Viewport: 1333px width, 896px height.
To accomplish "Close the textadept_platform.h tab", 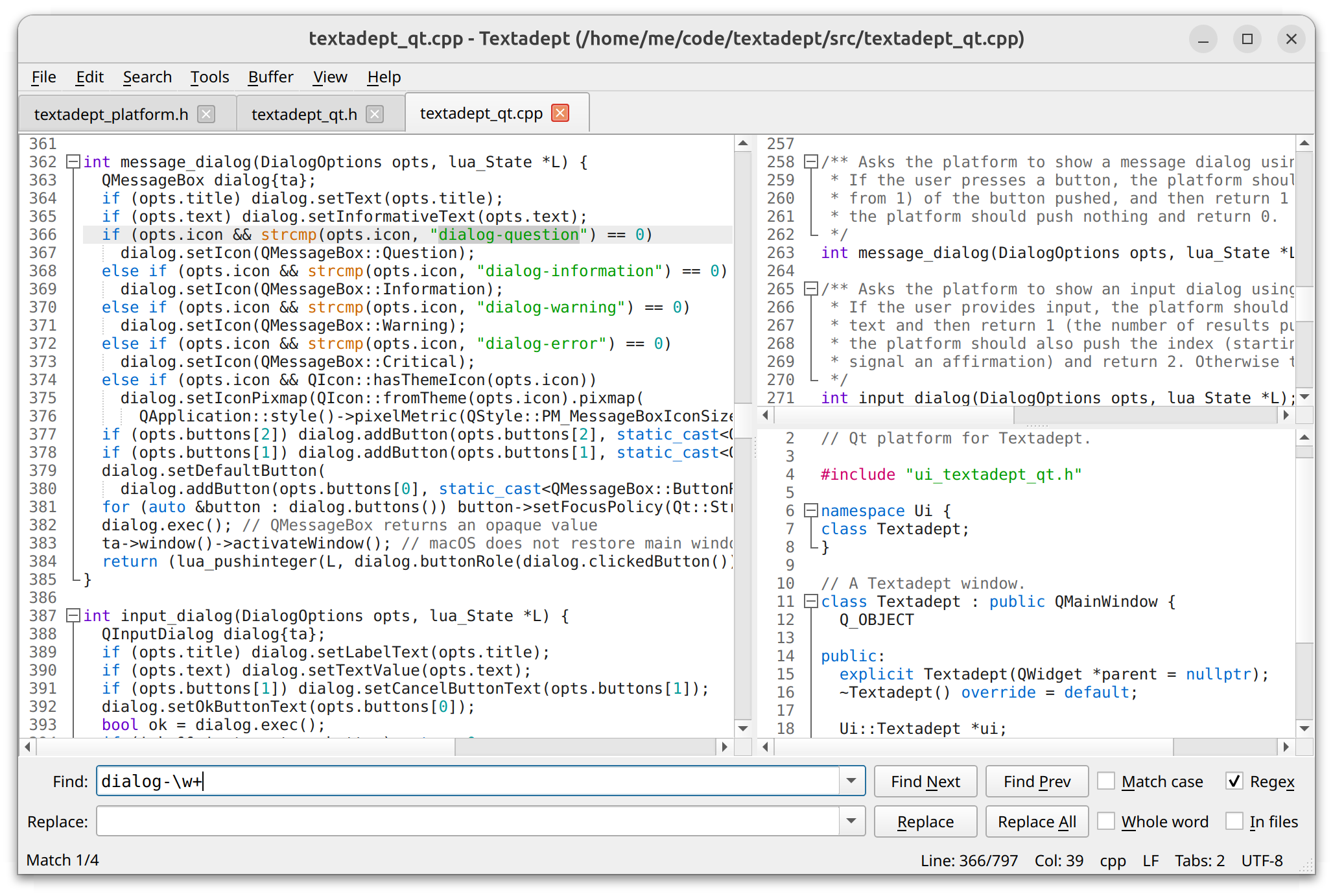I will (x=206, y=114).
